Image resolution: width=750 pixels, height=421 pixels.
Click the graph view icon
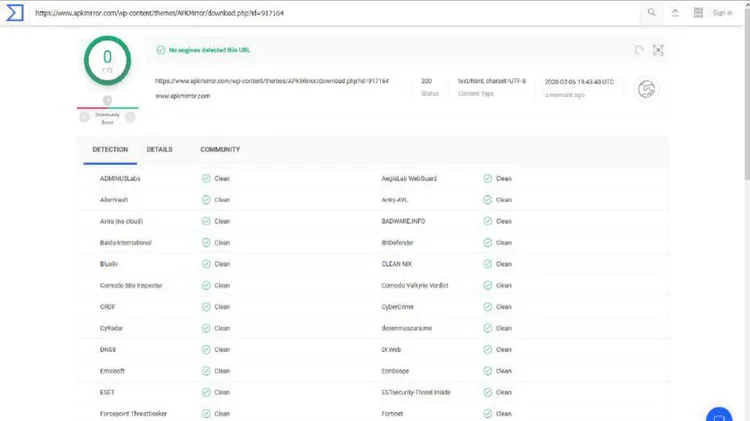click(658, 50)
